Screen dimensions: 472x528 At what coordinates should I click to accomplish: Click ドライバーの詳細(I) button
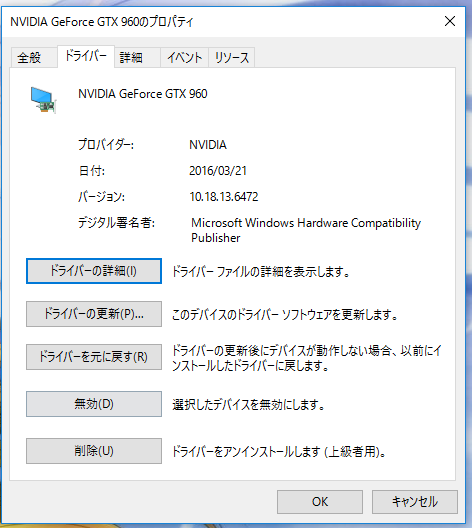click(x=94, y=271)
